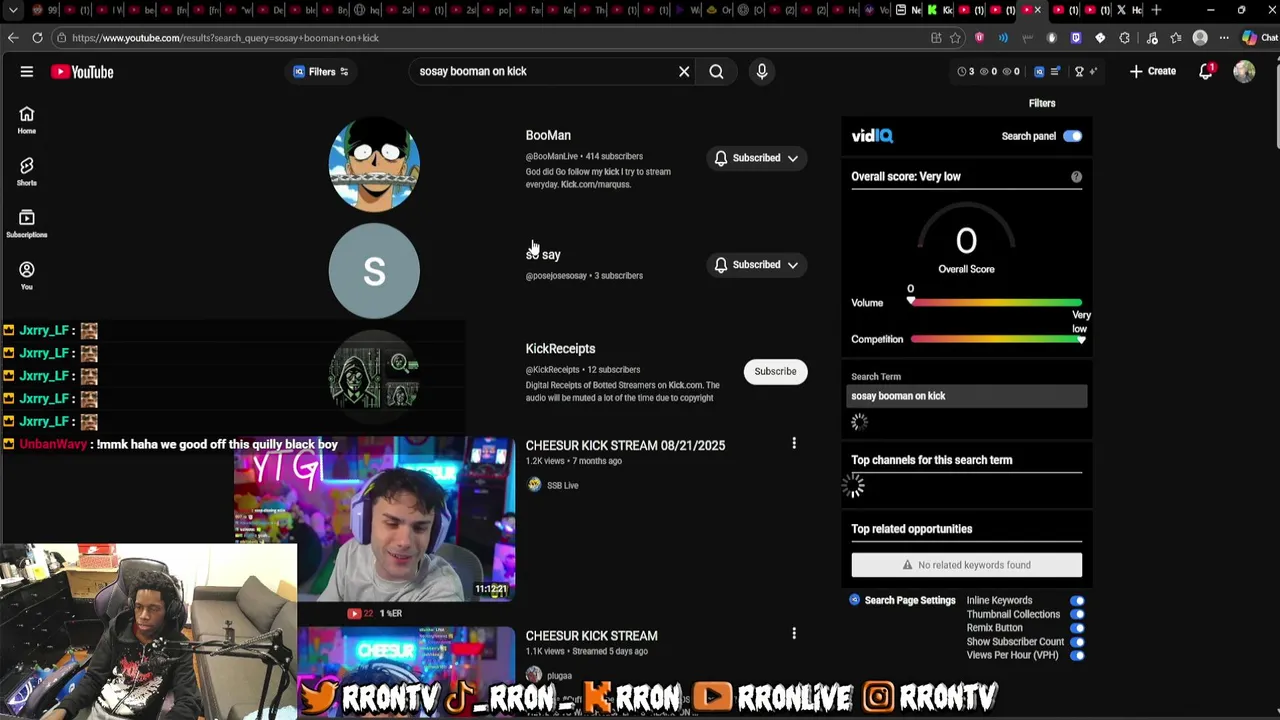This screenshot has height=720, width=1280.
Task: Open Home in the left sidebar
Action: point(27,120)
